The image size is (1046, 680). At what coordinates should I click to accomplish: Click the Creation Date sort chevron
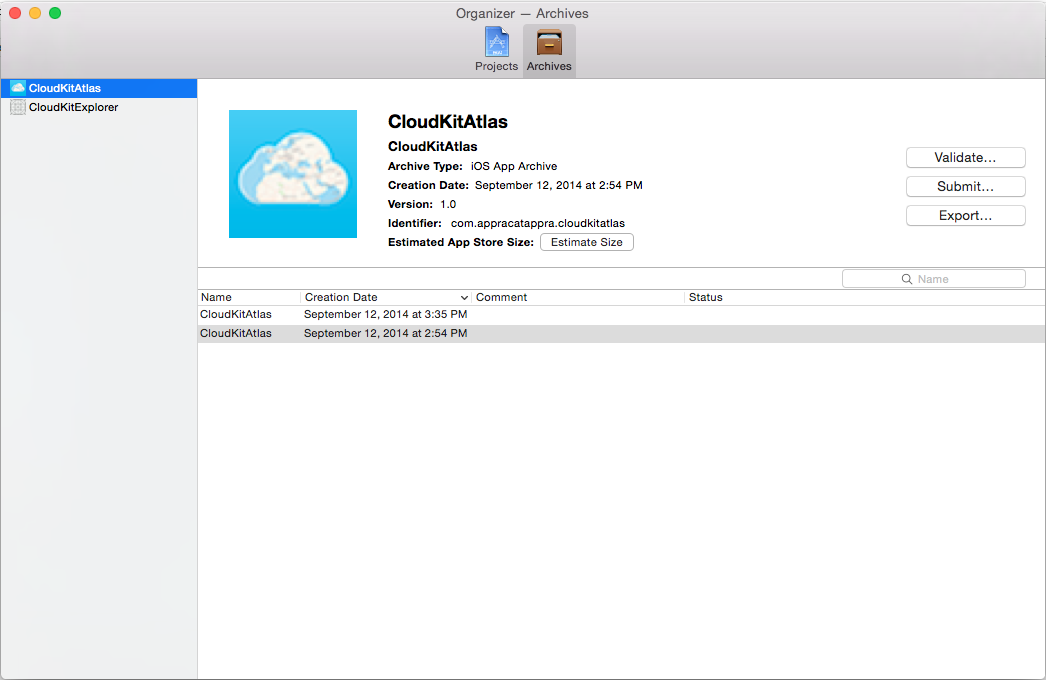[466, 297]
